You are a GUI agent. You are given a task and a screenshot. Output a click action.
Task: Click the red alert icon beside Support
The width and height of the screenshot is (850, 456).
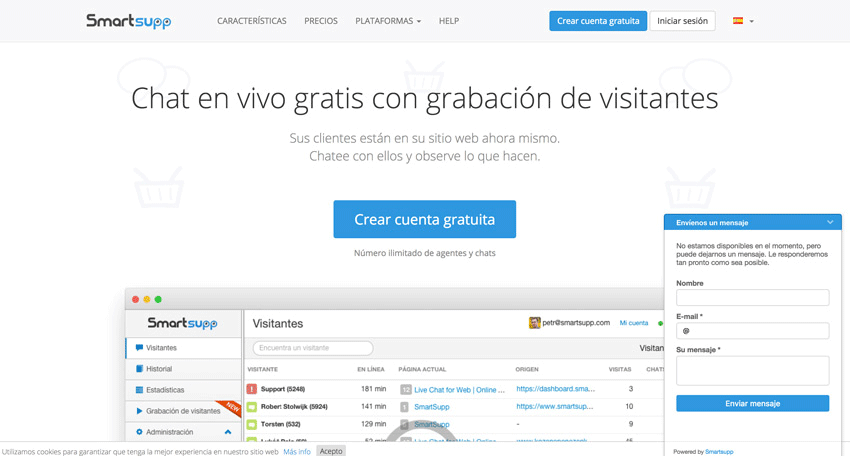[x=252, y=389]
